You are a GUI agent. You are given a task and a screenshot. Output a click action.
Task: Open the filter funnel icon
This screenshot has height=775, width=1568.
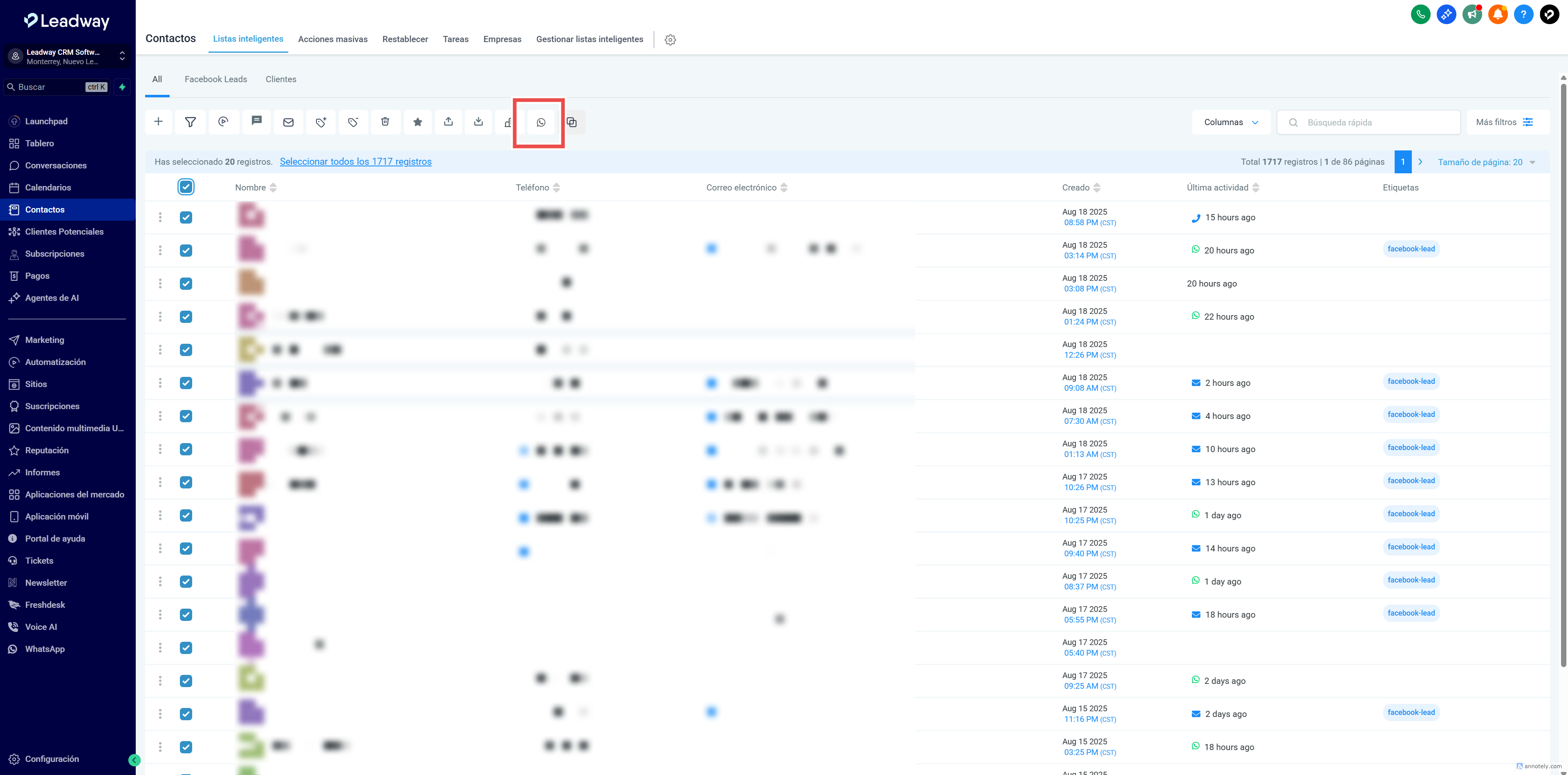coord(191,122)
